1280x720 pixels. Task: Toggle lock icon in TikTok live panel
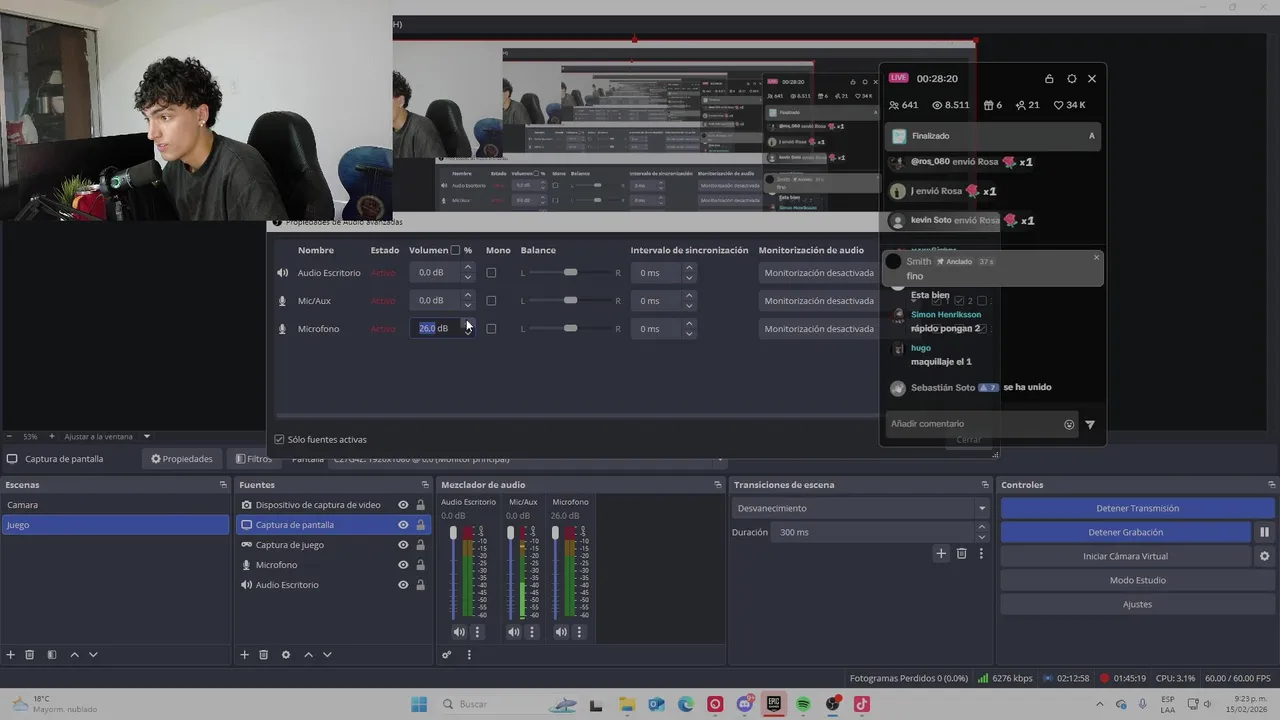click(x=1049, y=79)
